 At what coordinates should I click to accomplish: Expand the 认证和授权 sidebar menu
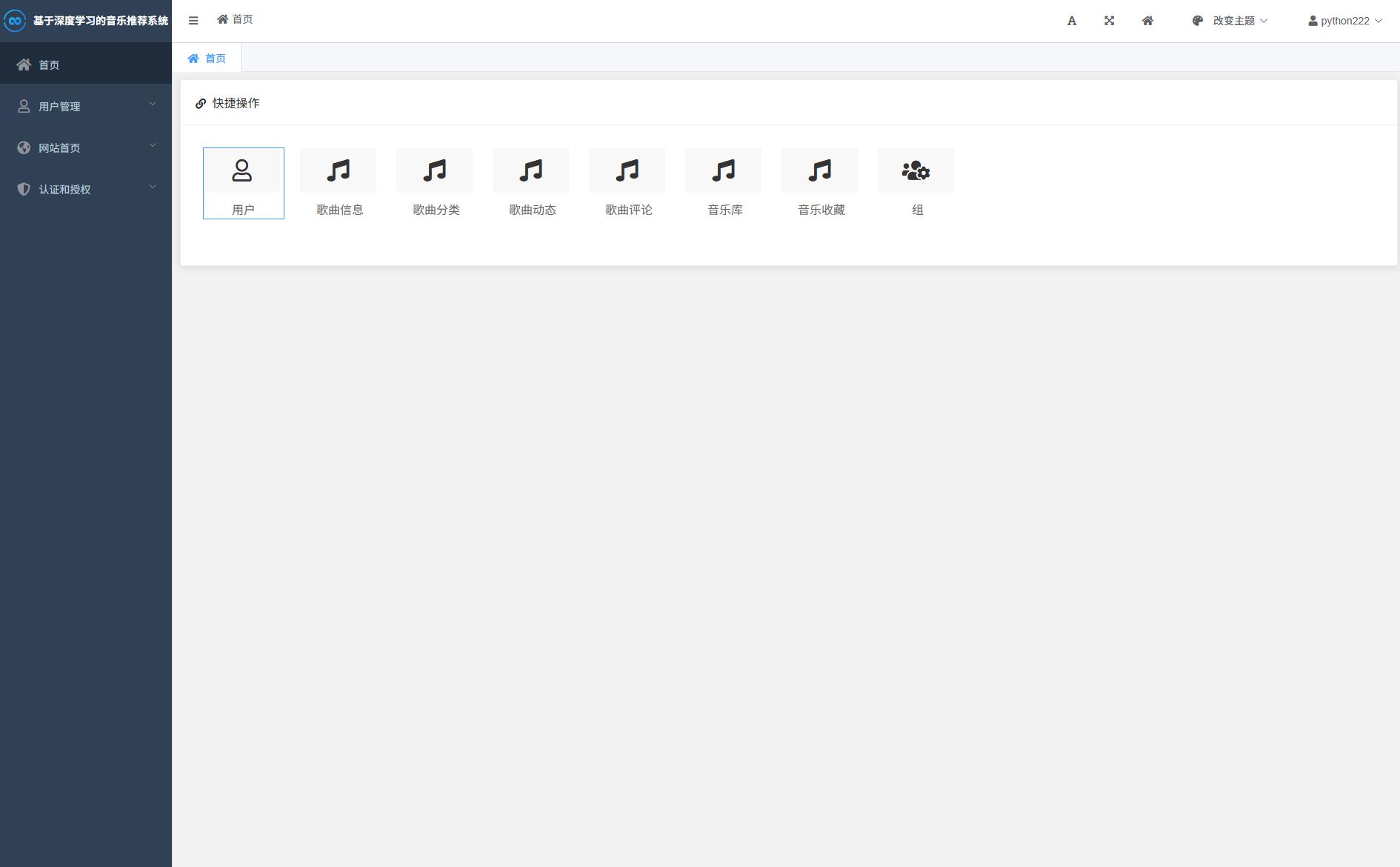click(86, 189)
